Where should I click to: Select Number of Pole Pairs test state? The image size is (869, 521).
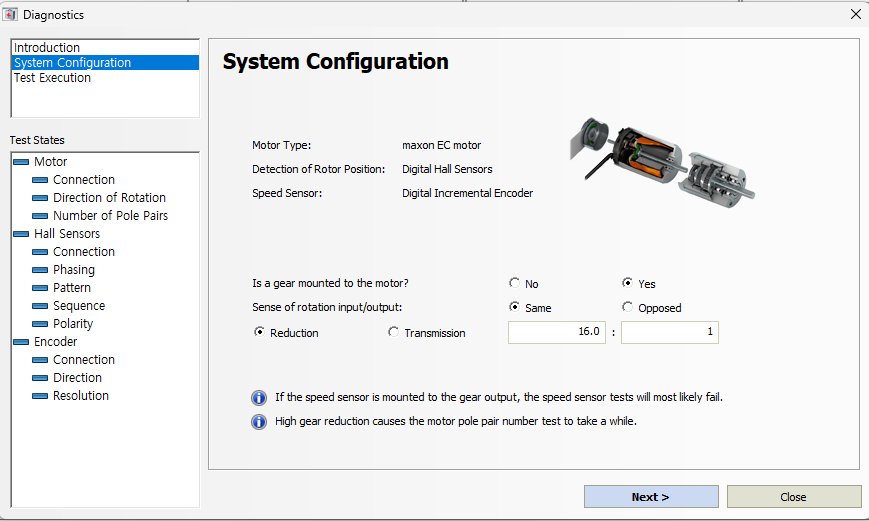point(110,216)
